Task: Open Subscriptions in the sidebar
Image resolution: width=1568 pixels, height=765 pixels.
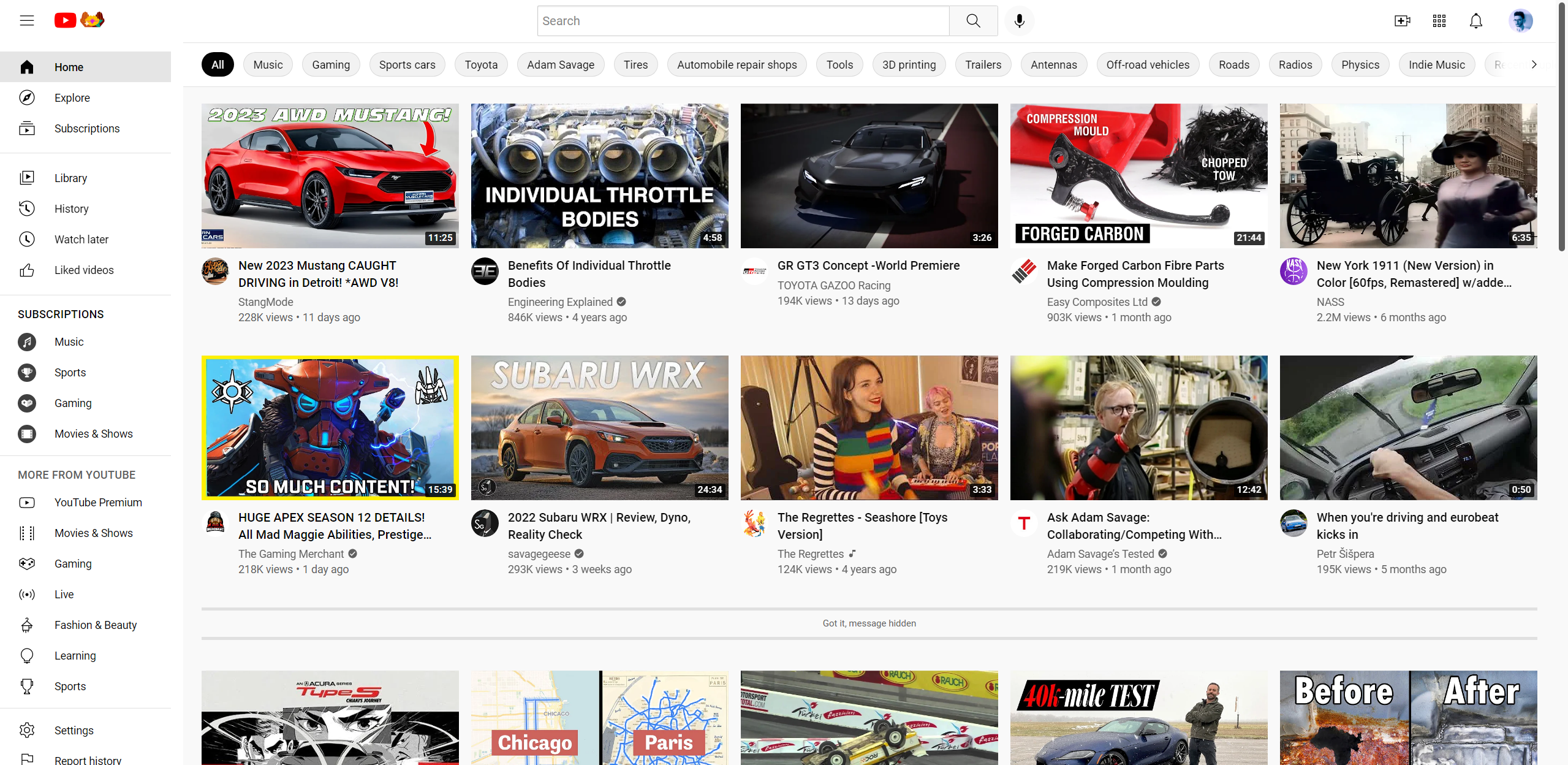Action: [x=87, y=129]
